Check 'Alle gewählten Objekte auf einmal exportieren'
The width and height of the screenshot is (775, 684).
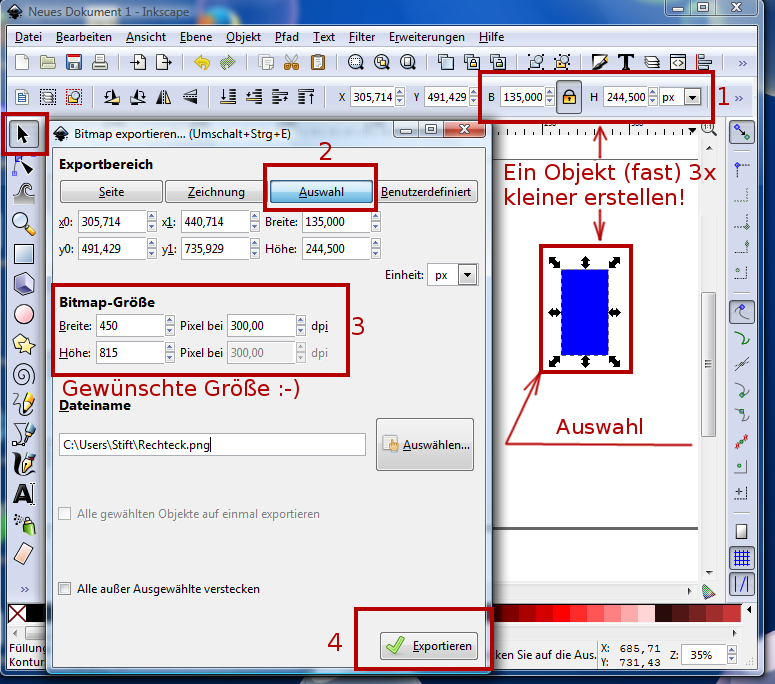64,513
